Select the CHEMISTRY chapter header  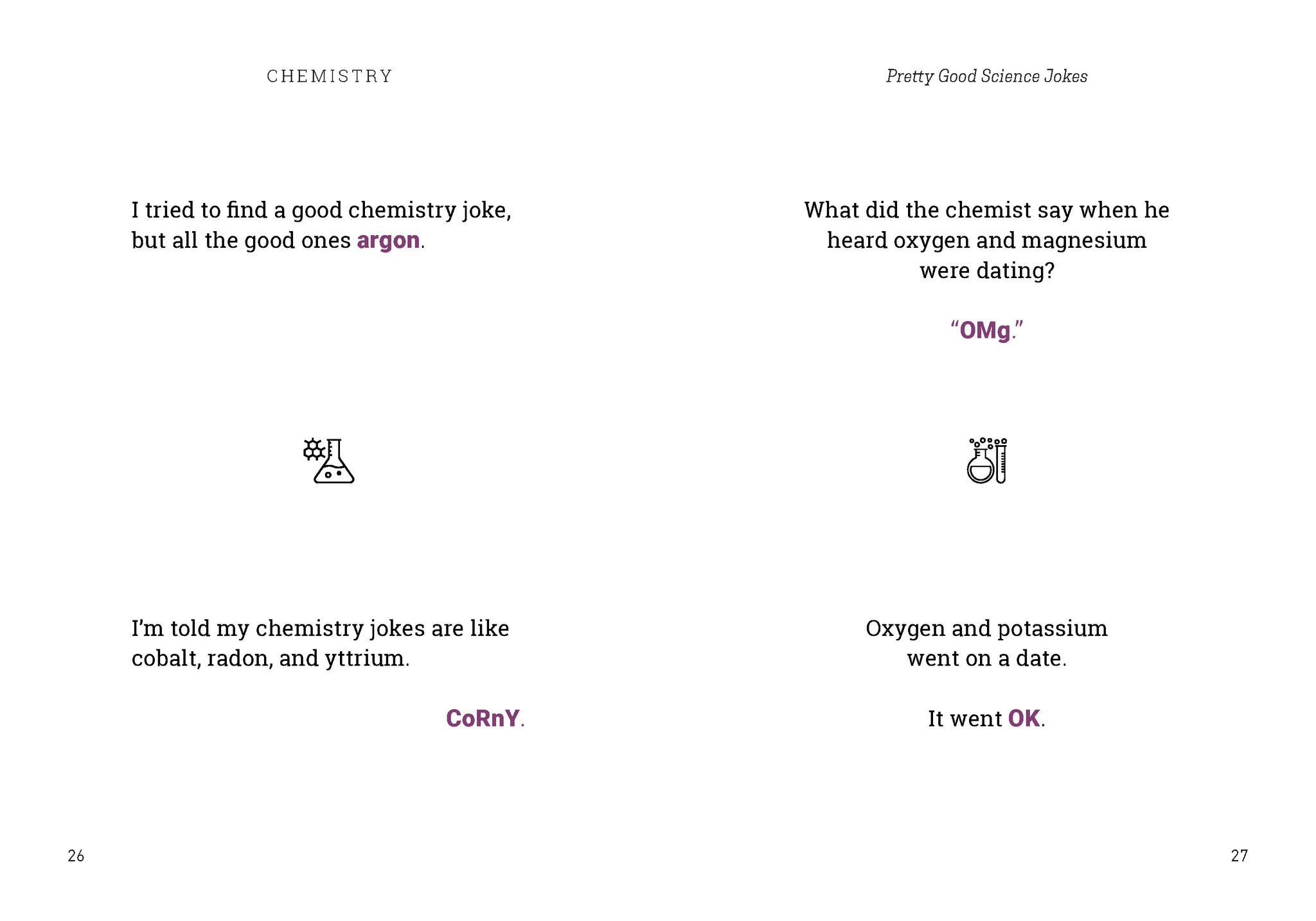[x=329, y=76]
